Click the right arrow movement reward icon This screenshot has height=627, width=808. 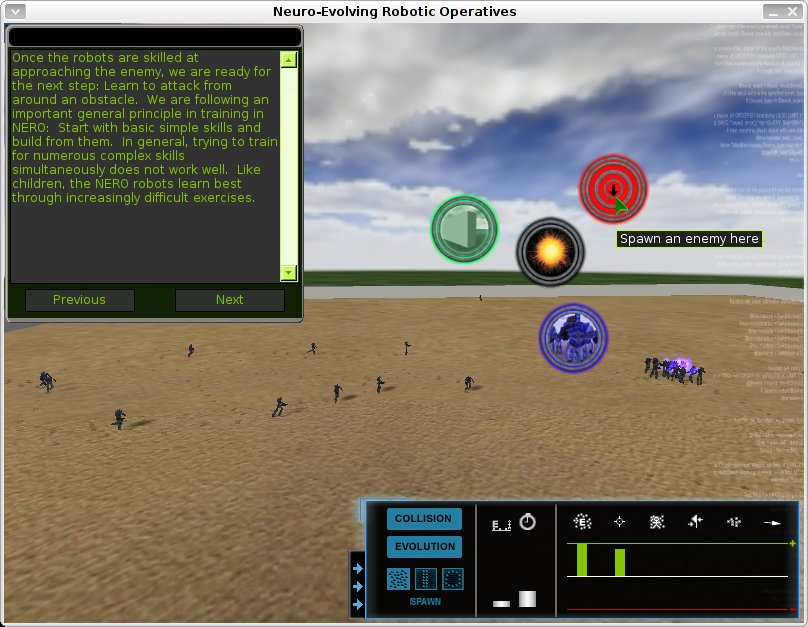click(x=772, y=523)
